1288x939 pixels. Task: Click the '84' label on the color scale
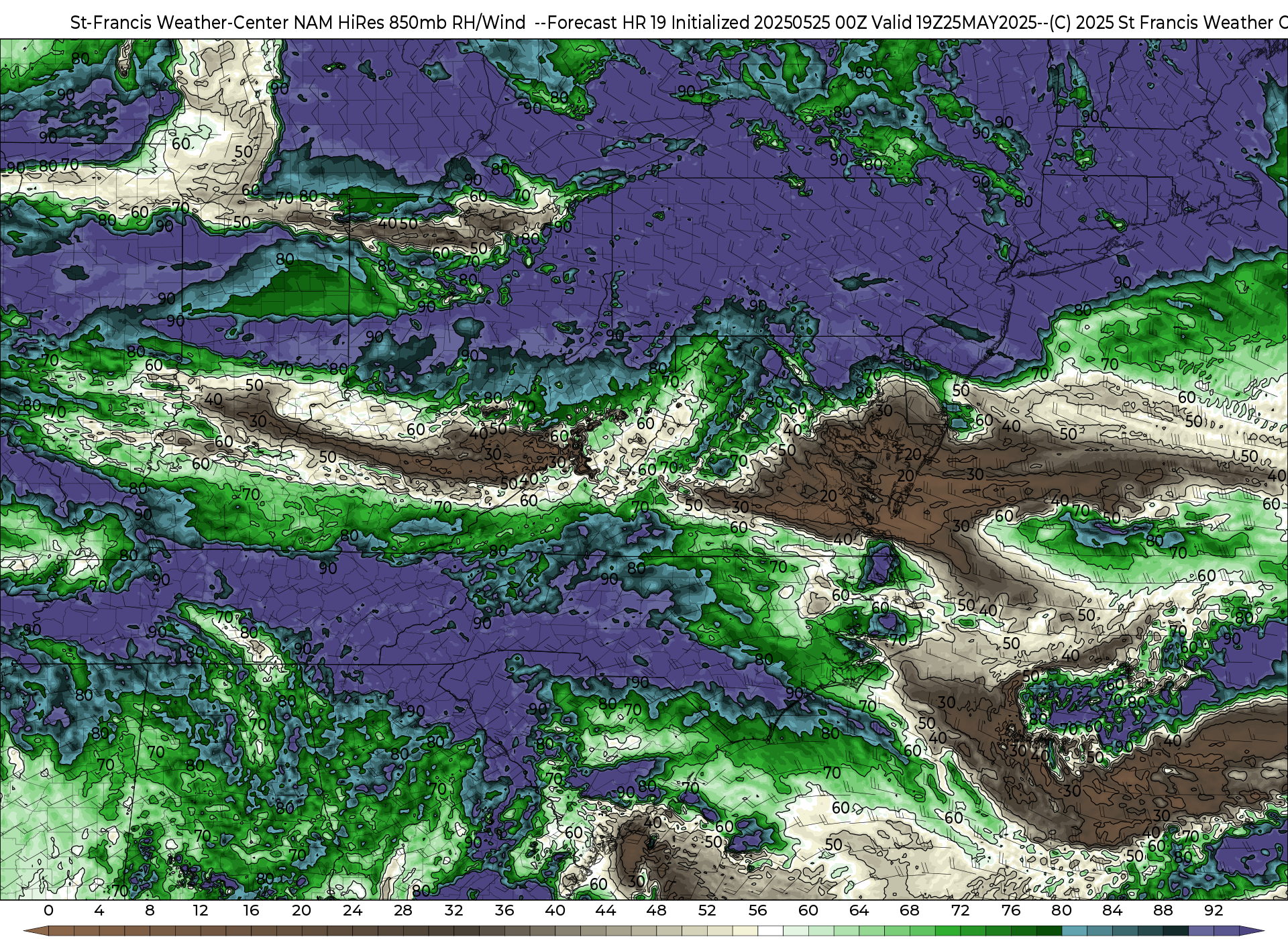[x=1112, y=910]
